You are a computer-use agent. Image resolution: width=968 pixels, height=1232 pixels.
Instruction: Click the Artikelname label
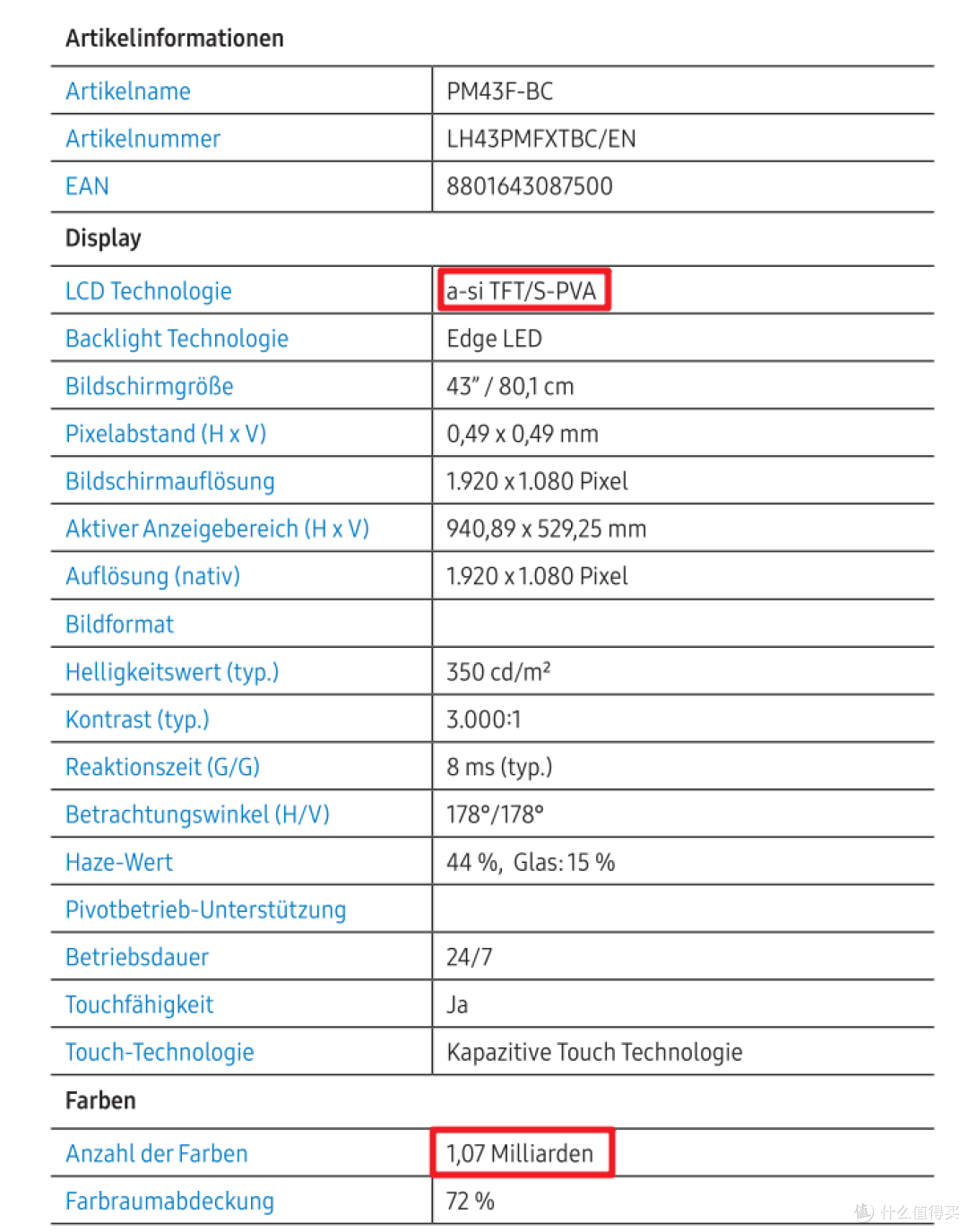(x=128, y=91)
